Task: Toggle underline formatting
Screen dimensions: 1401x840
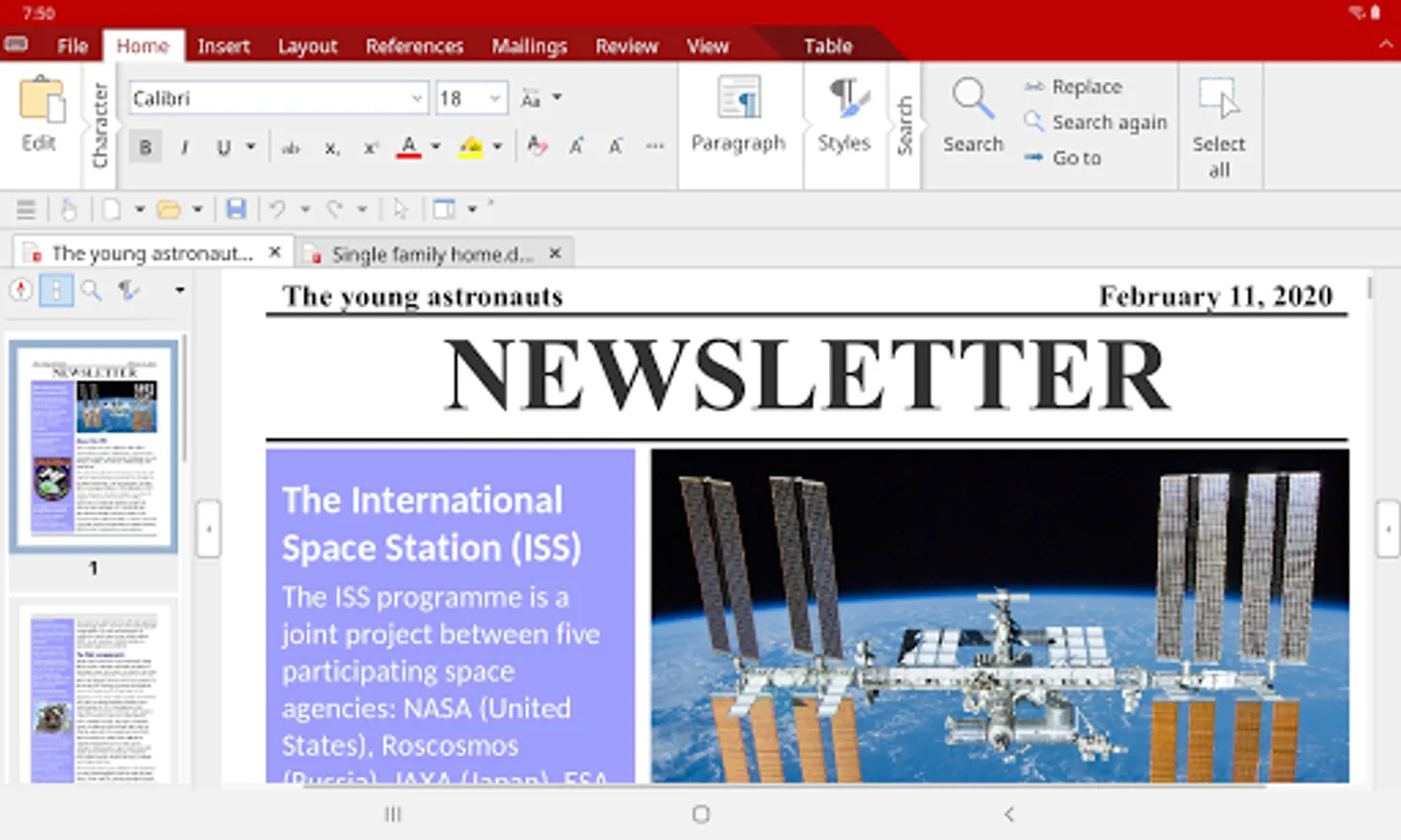Action: point(223,147)
